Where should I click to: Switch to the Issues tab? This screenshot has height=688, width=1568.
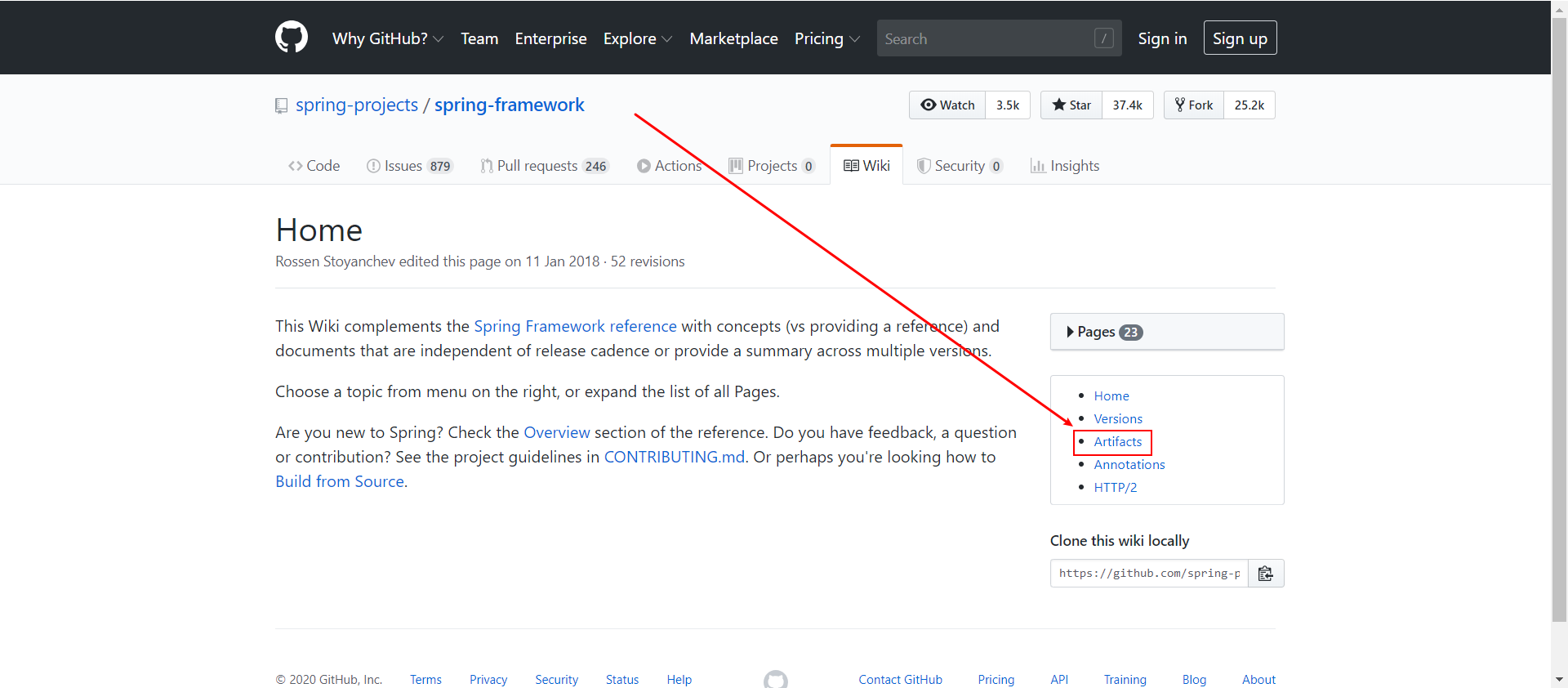(x=410, y=166)
